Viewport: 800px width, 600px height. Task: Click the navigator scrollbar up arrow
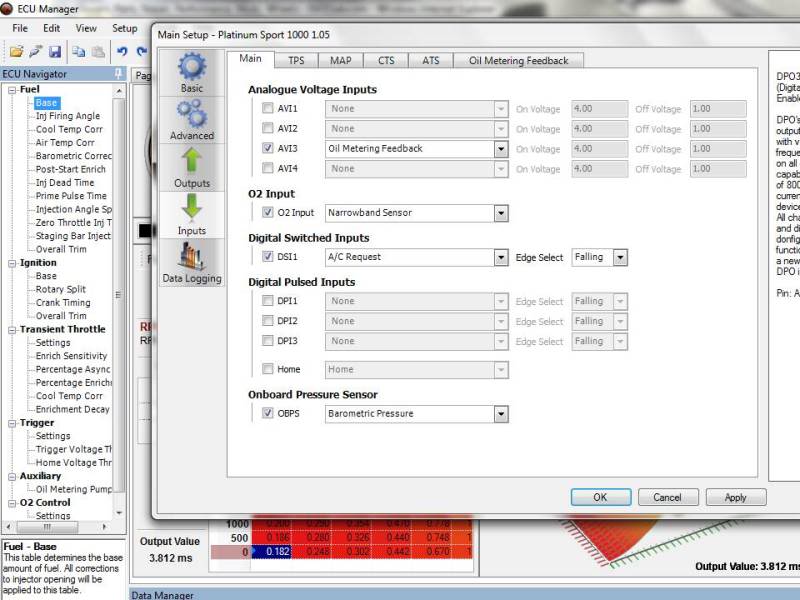pyautogui.click(x=119, y=91)
